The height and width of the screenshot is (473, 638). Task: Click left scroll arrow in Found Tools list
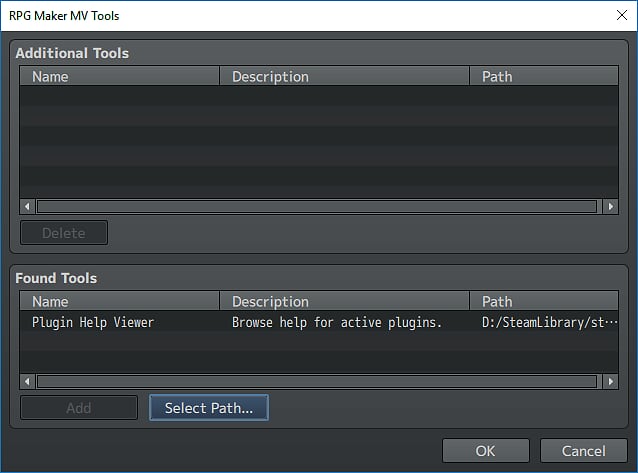tap(27, 381)
